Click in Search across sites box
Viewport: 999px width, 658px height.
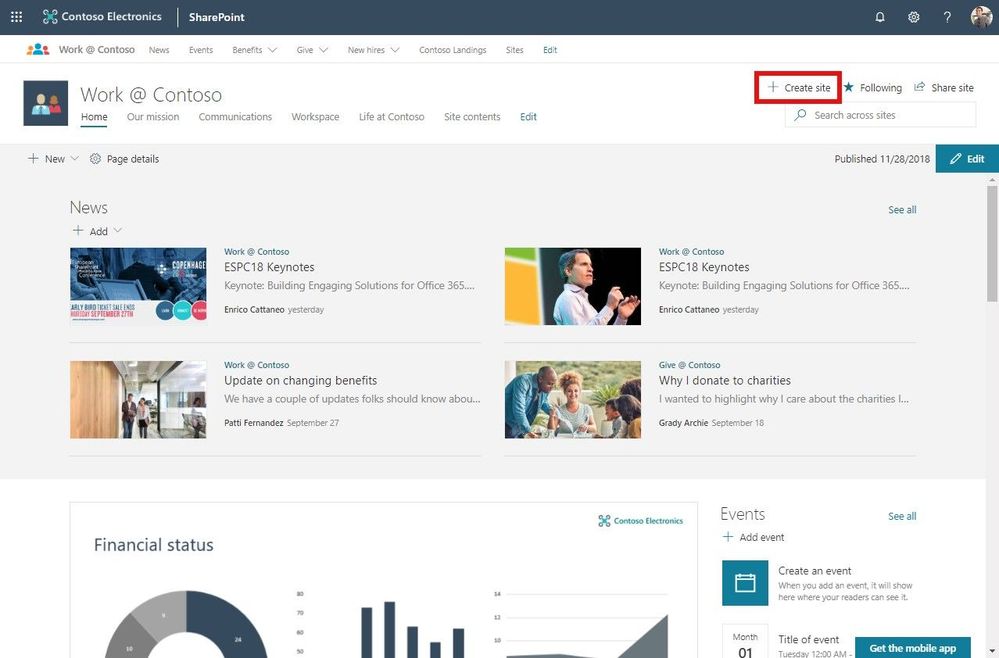(880, 115)
